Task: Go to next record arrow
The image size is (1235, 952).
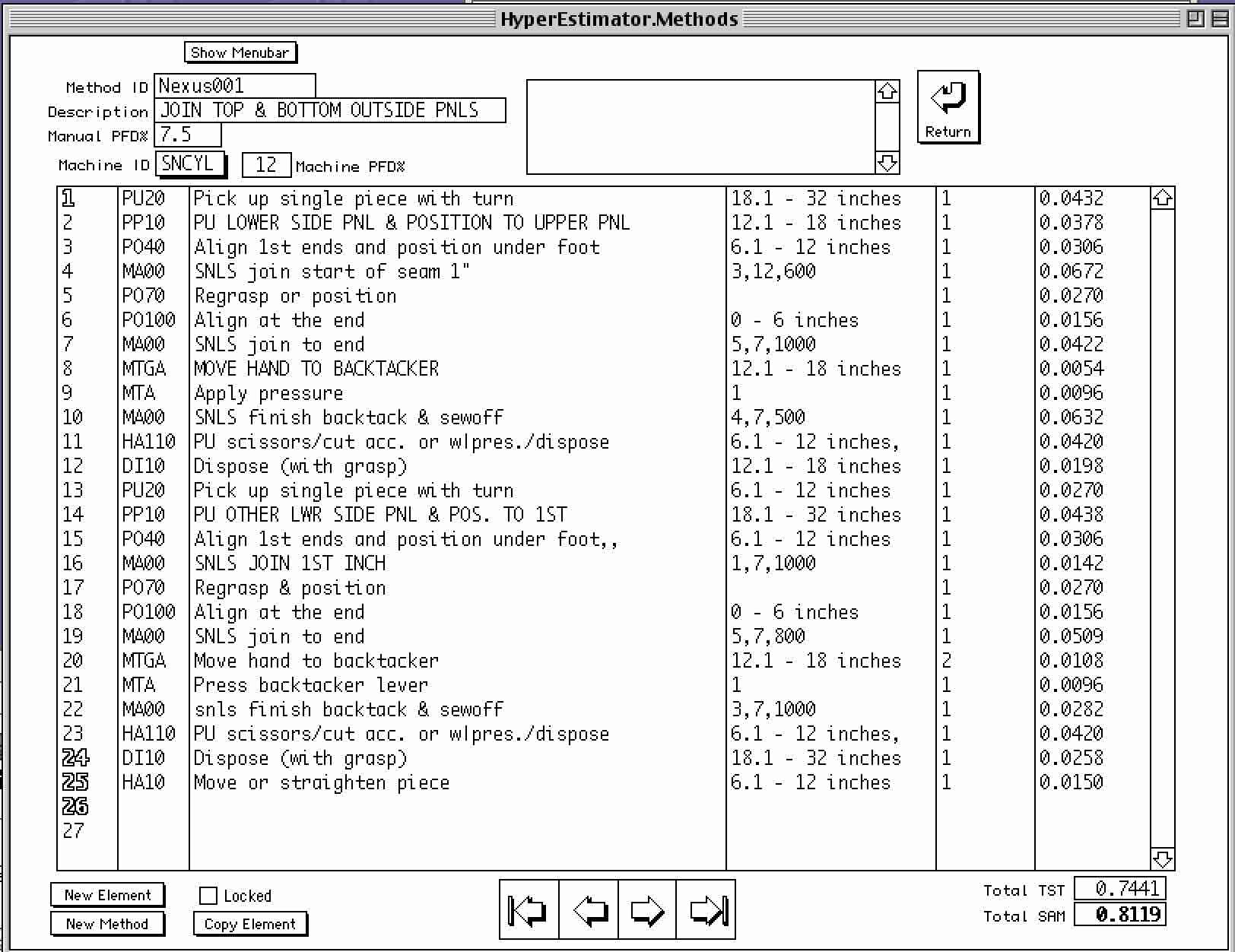Action: tap(647, 909)
